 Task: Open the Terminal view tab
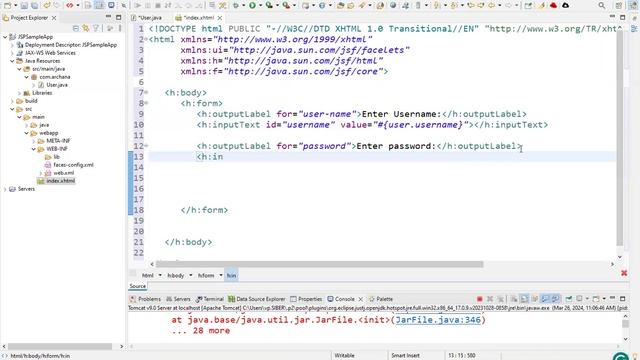point(210,299)
